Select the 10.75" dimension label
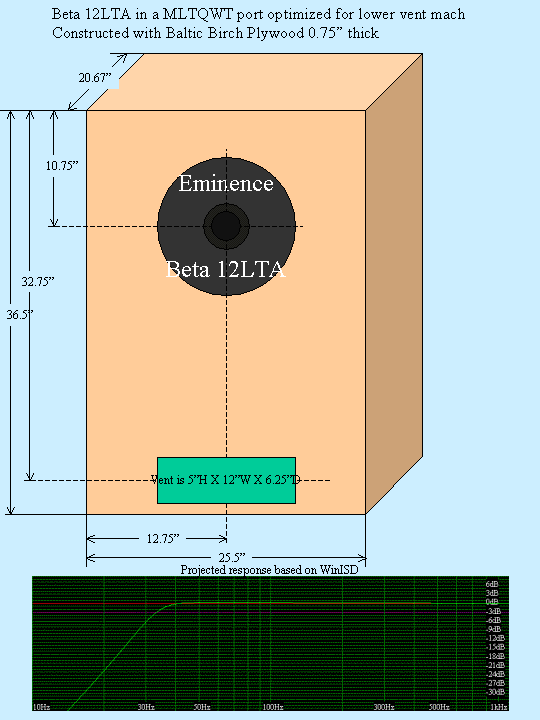This screenshot has width=540, height=720. (x=62, y=165)
